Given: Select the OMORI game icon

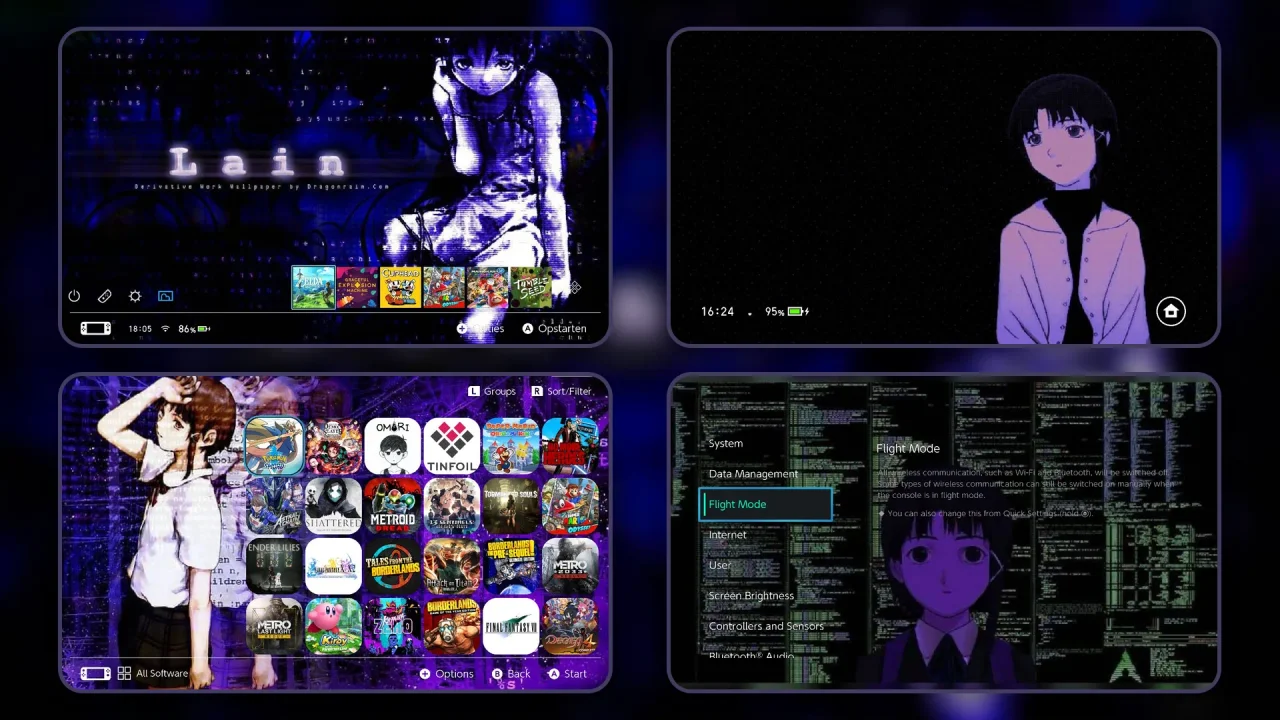Looking at the screenshot, I should [393, 446].
